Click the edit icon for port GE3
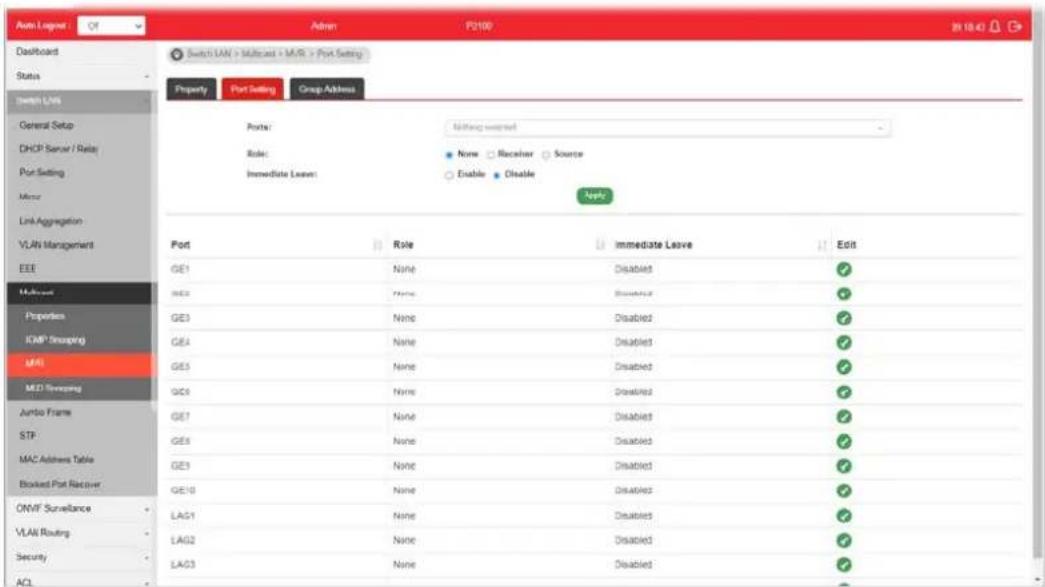 tap(844, 318)
